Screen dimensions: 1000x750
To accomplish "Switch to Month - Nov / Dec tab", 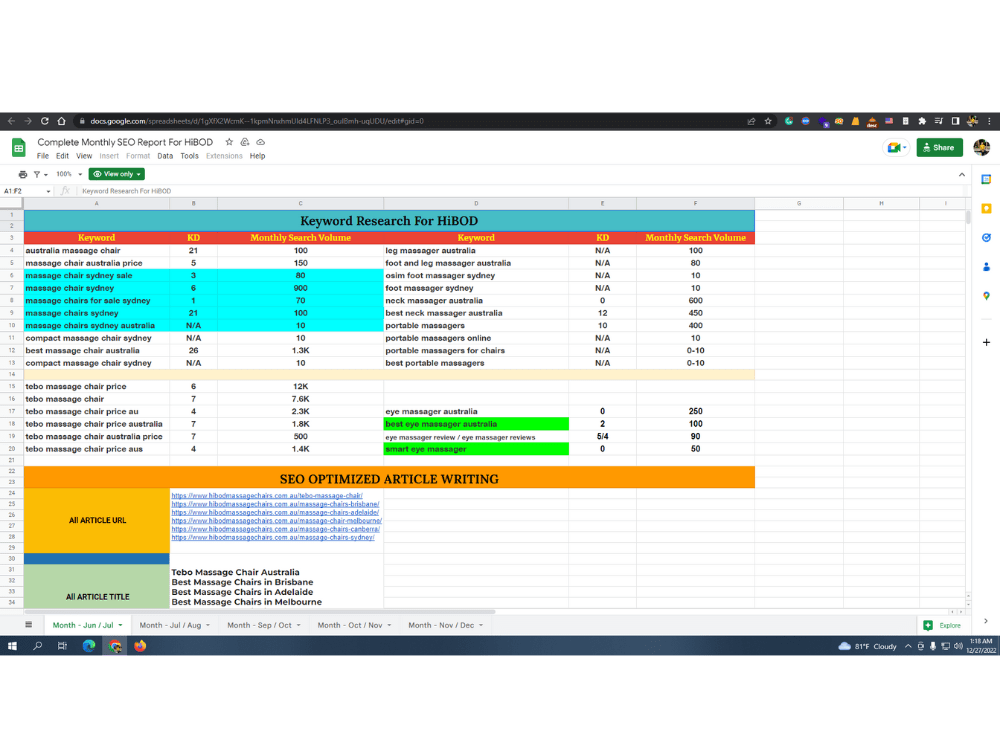I will pos(446,626).
